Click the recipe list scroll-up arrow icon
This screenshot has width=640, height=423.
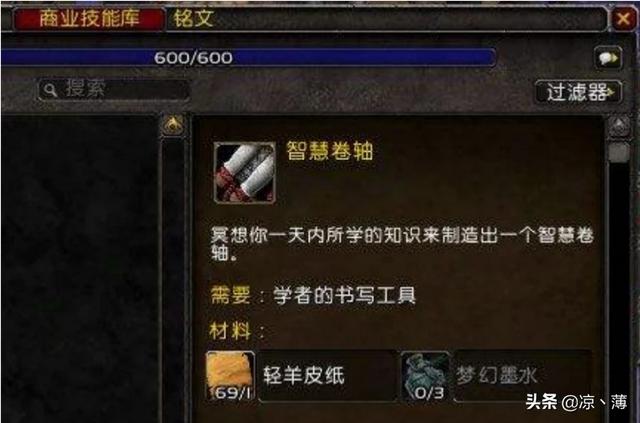(173, 125)
